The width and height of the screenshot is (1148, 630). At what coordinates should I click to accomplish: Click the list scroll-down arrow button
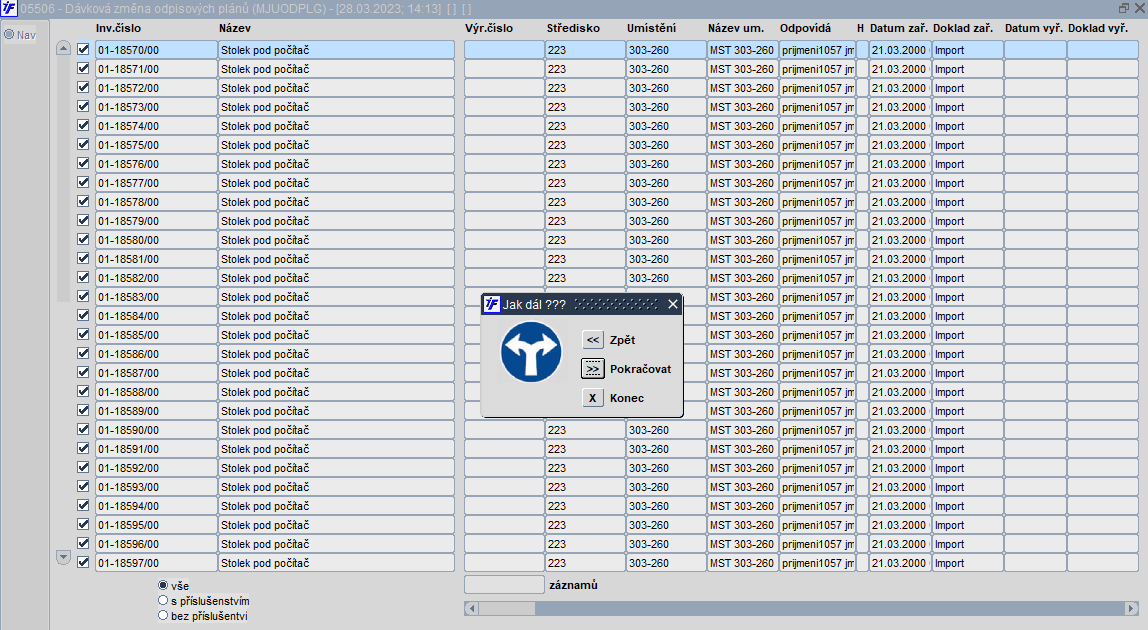click(x=63, y=557)
